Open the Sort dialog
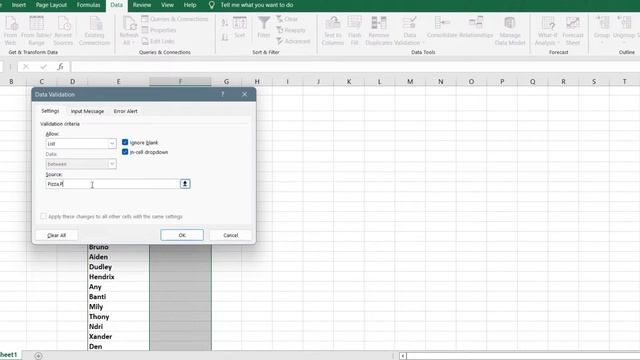This screenshot has height=360, width=640. [x=240, y=28]
